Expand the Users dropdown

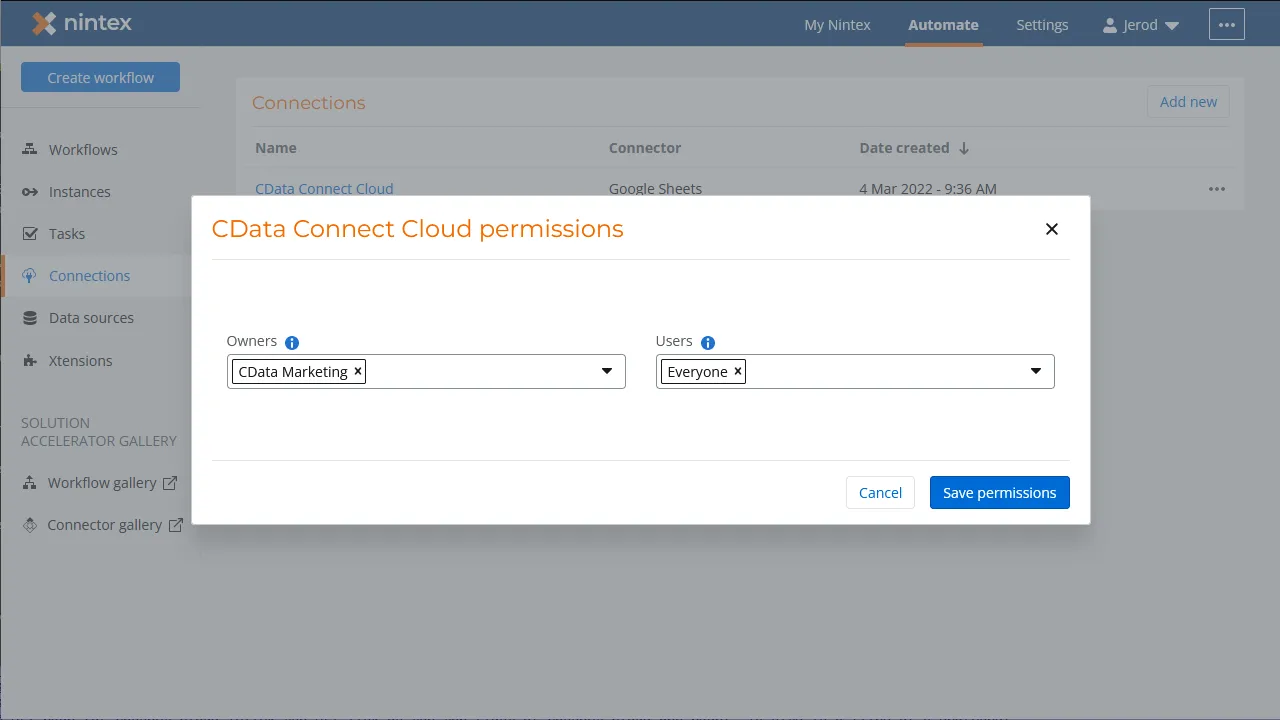click(1036, 371)
